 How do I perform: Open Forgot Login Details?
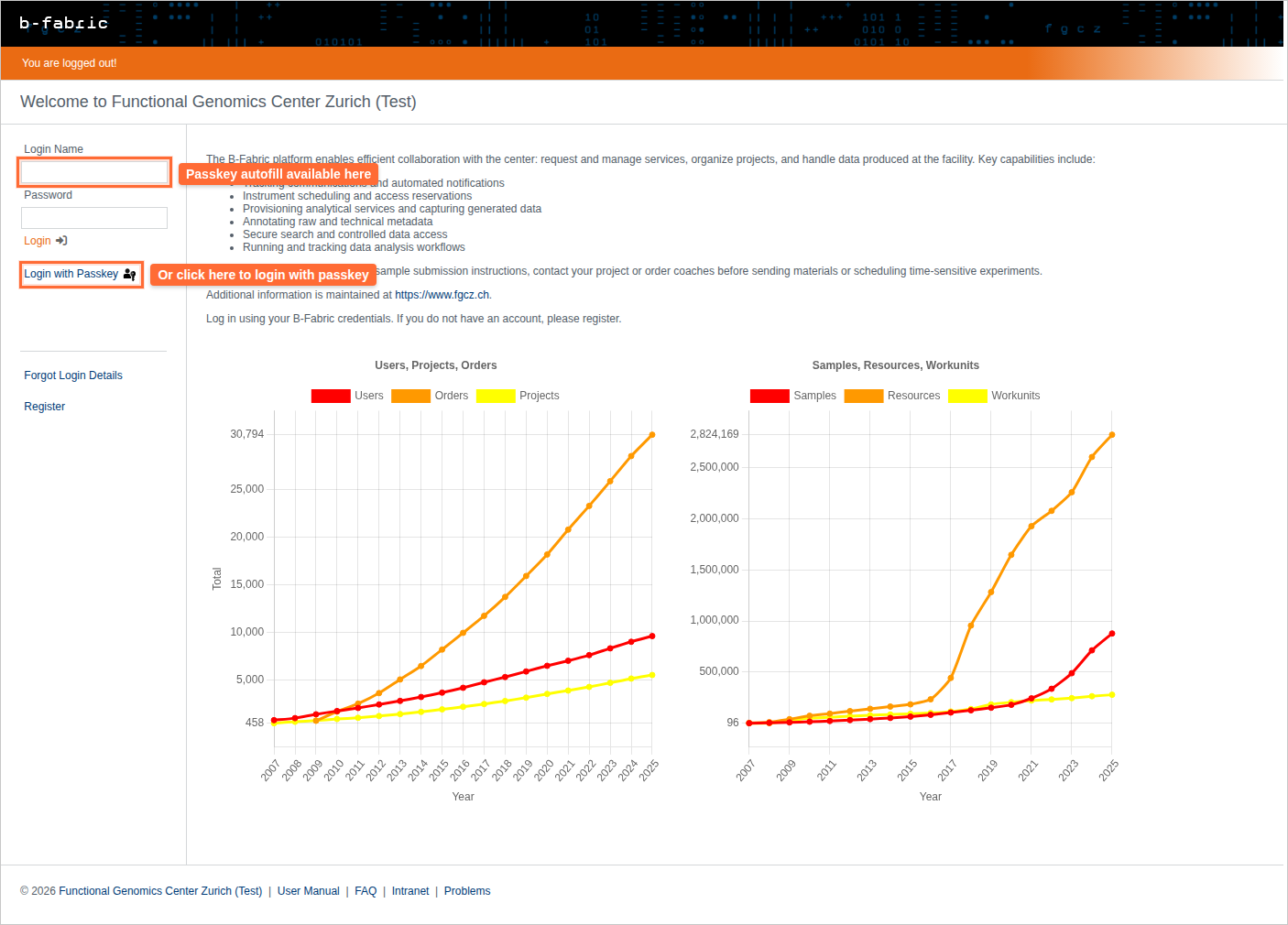tap(73, 375)
